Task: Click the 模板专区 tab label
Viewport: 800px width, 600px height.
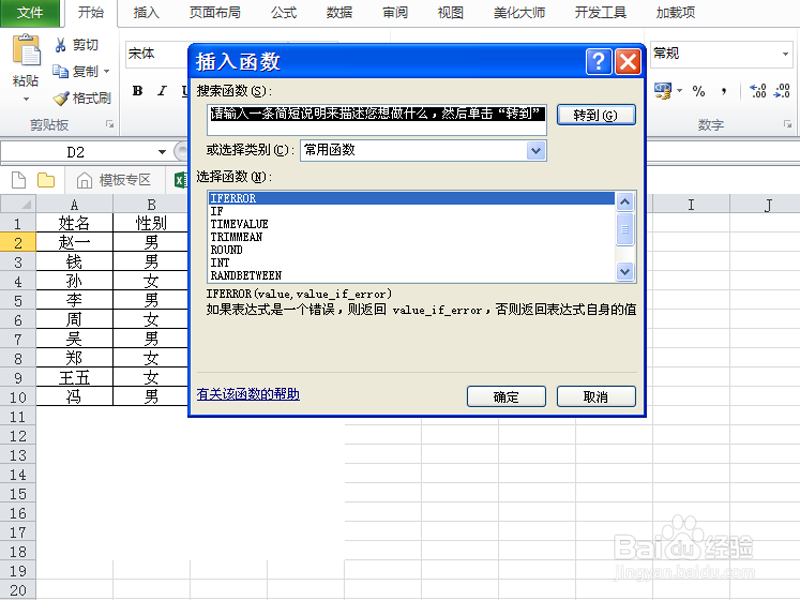Action: (125, 180)
